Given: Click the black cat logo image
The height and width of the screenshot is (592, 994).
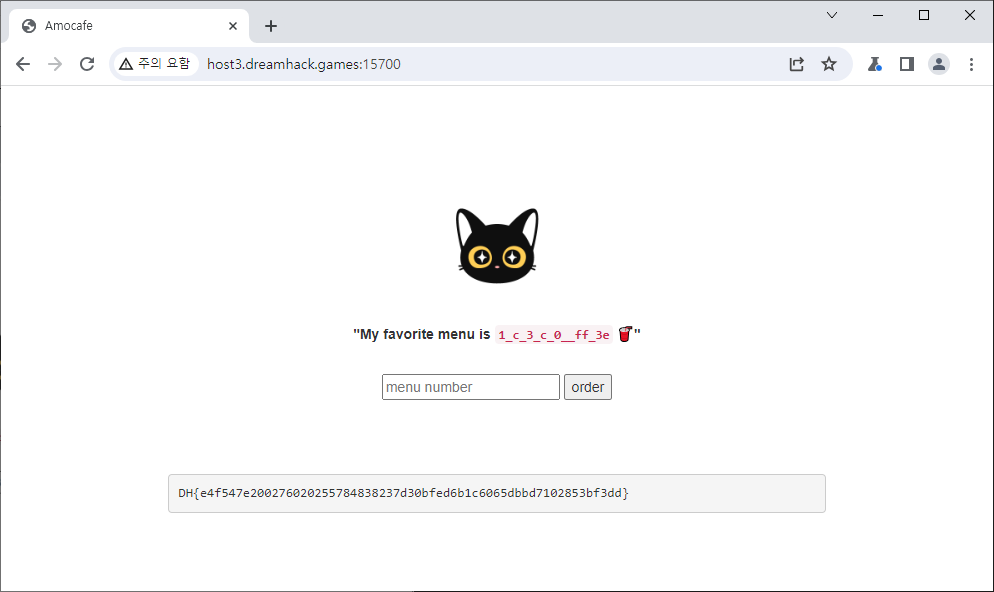Looking at the screenshot, I should (497, 246).
